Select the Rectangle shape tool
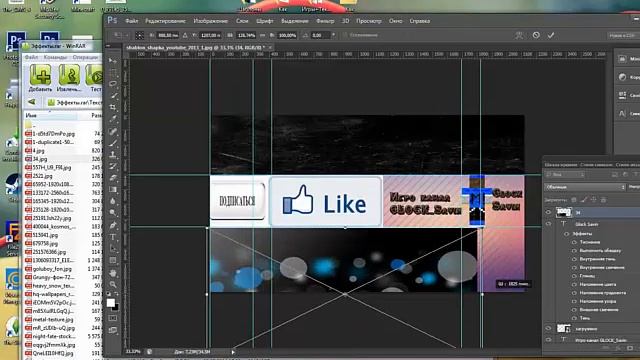 [113, 260]
